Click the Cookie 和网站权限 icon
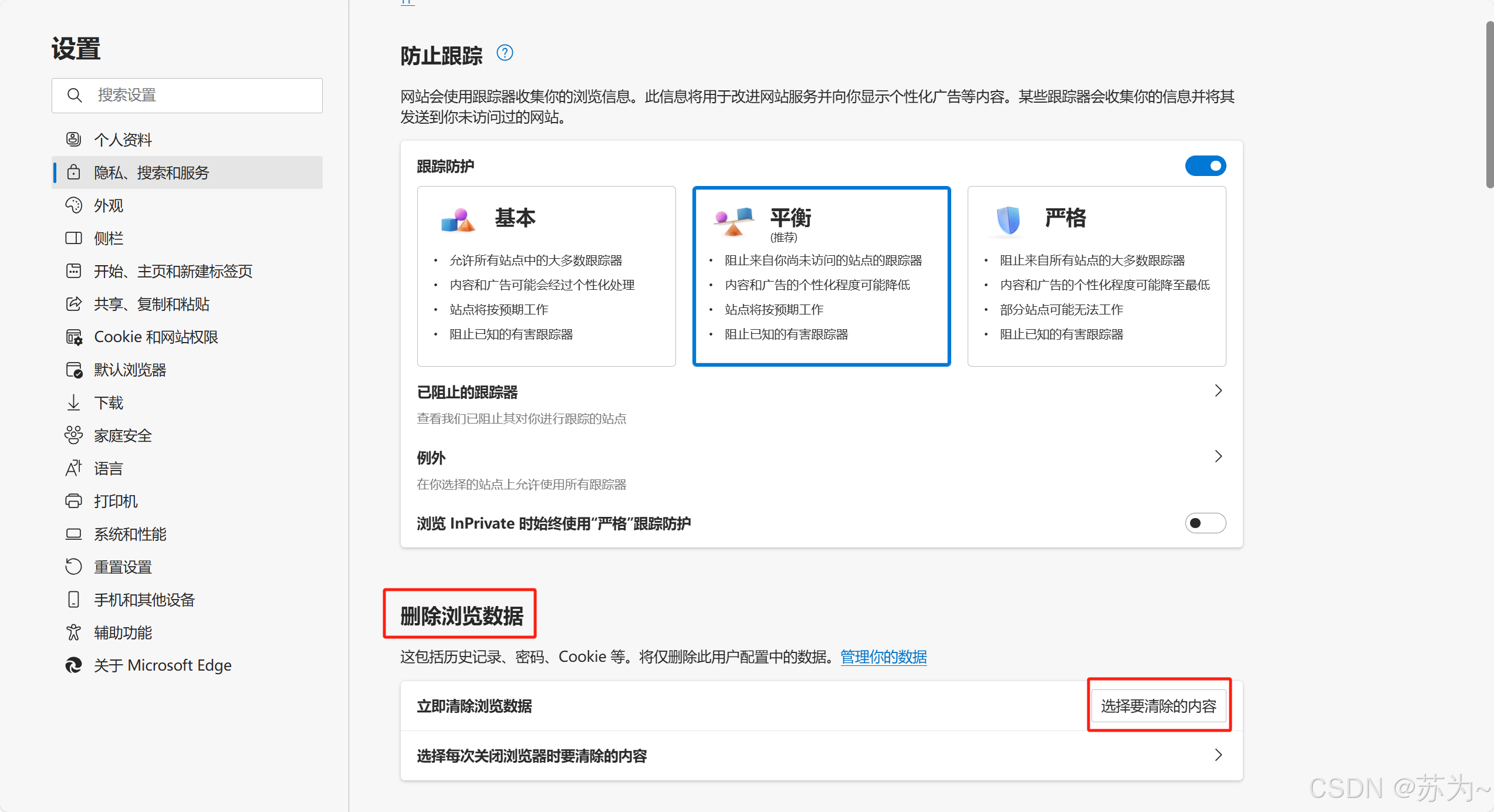Image resolution: width=1494 pixels, height=812 pixels. (74, 337)
